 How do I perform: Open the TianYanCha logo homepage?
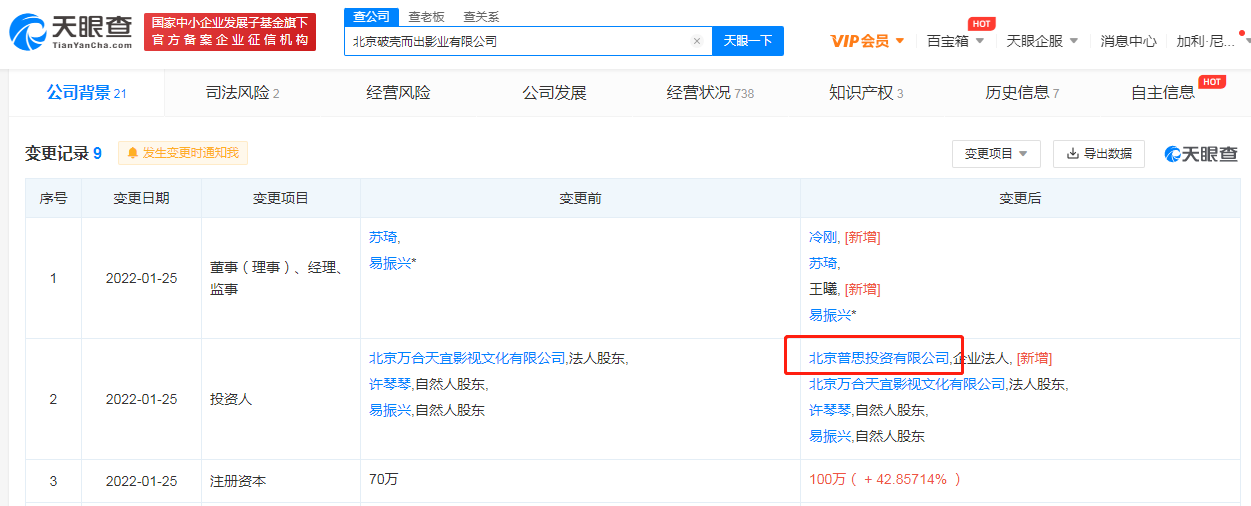(70, 31)
